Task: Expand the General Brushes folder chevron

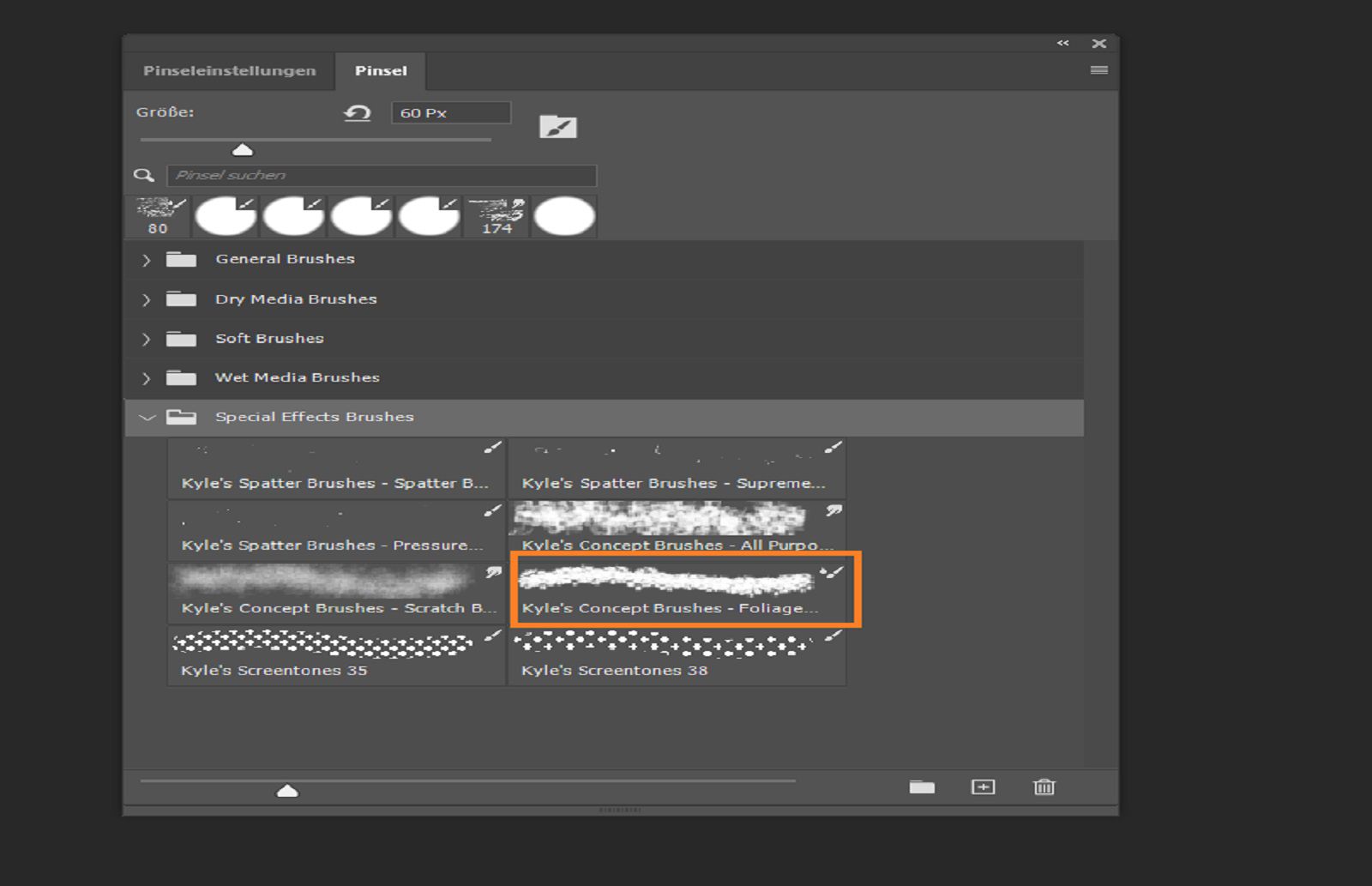Action: 146,260
